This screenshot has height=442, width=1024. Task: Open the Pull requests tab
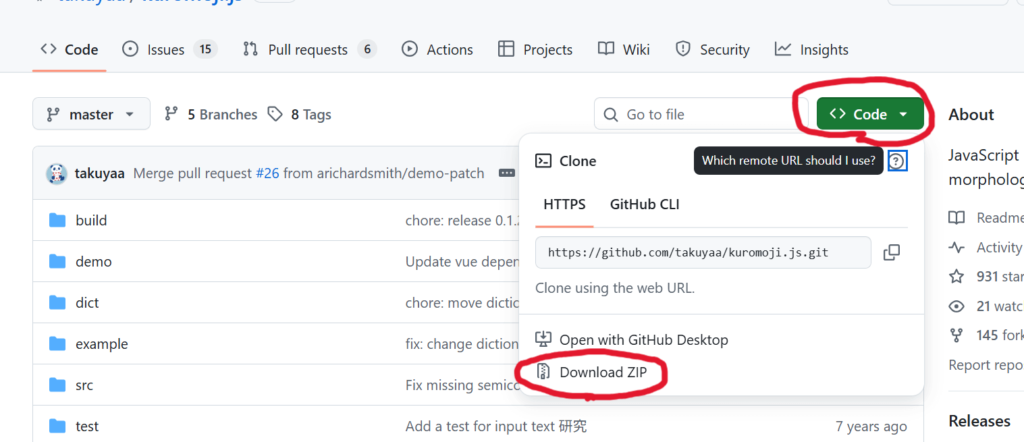point(309,49)
